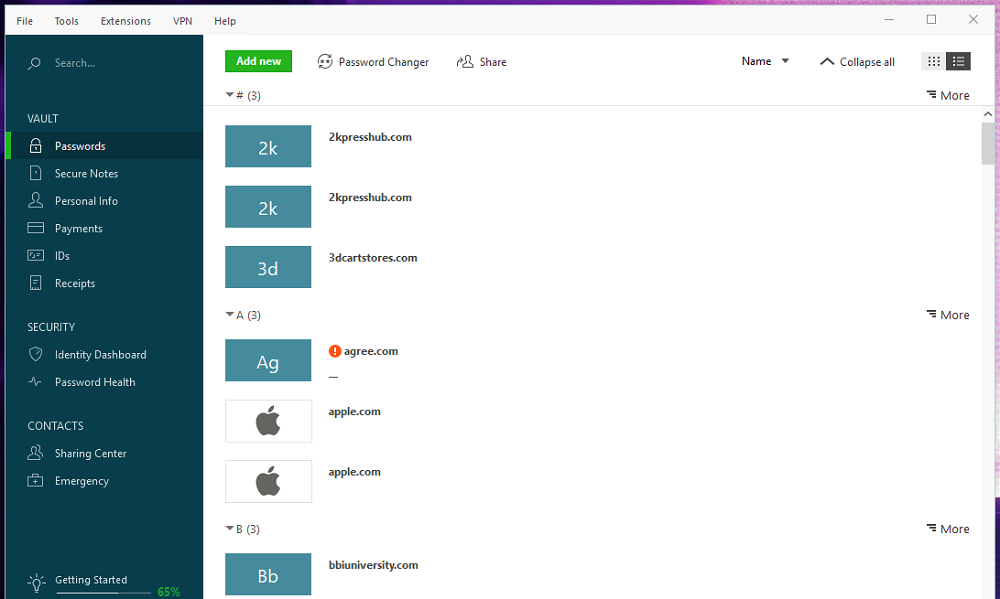Image resolution: width=1000 pixels, height=599 pixels.
Task: Open the Sharing Center
Action: 90,453
